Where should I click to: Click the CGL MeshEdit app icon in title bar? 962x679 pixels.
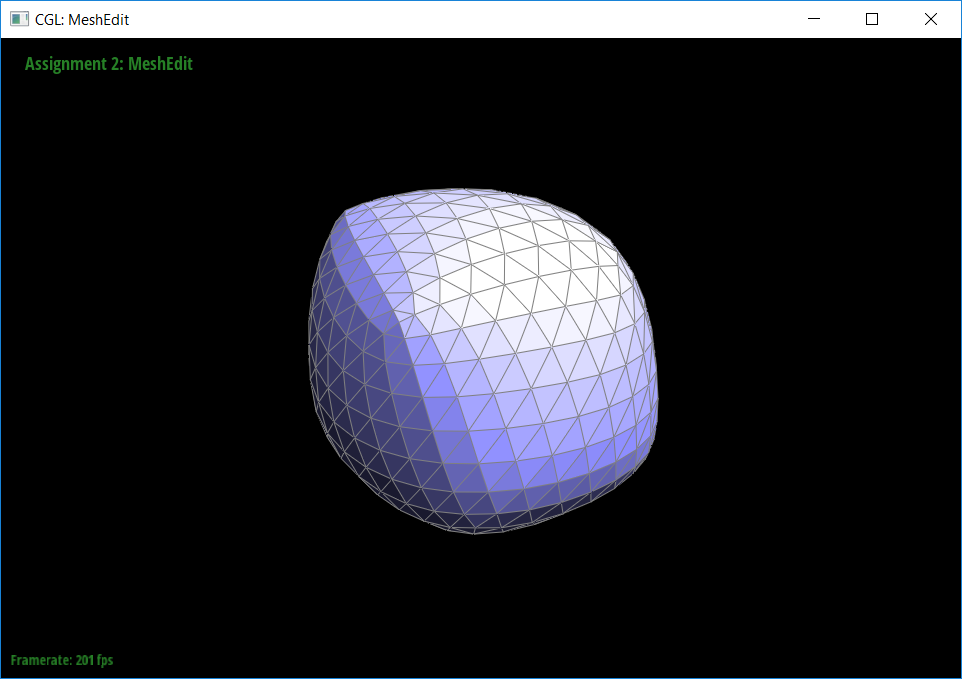pos(19,19)
